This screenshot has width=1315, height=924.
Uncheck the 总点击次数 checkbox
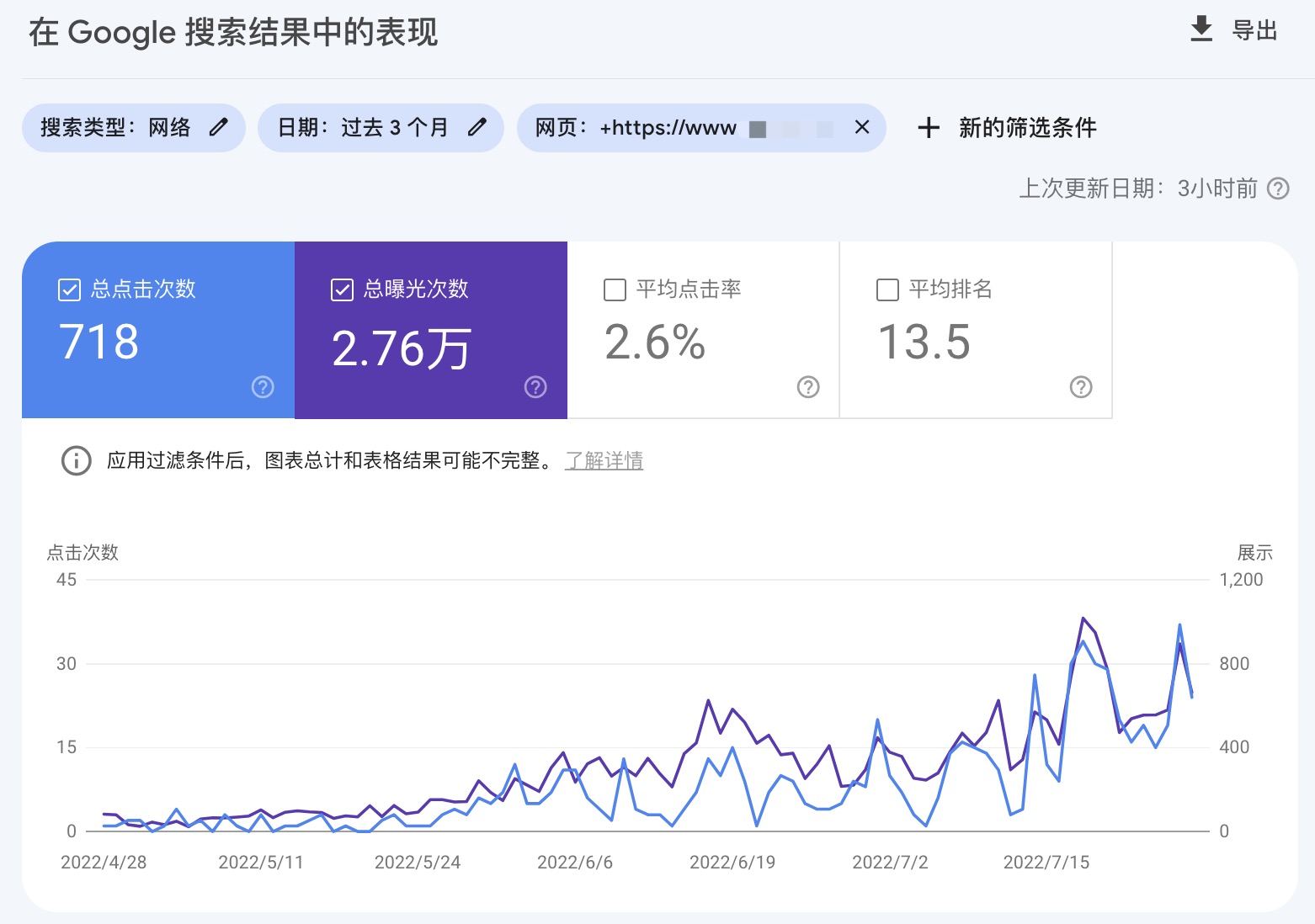69,289
